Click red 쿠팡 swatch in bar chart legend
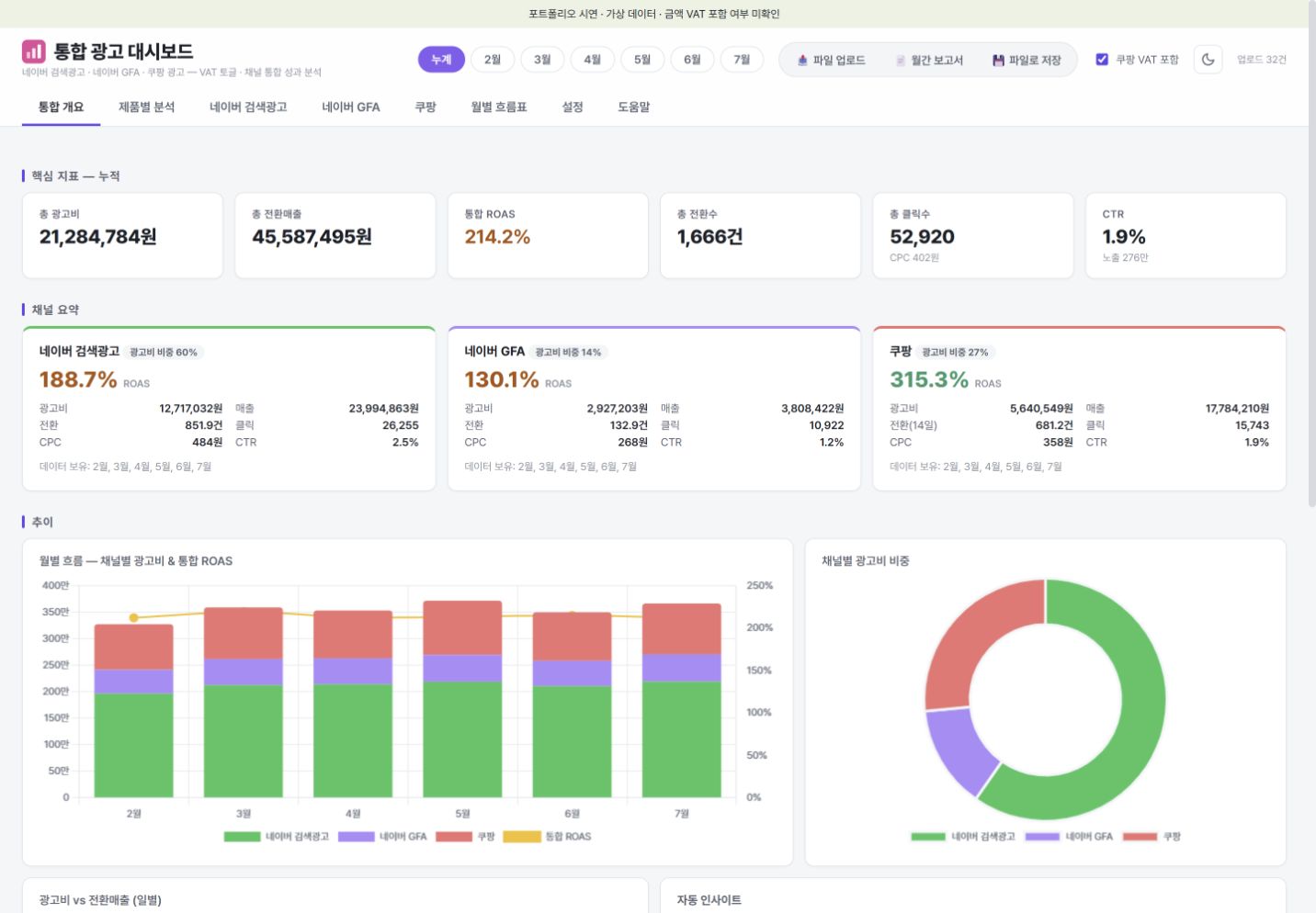This screenshot has width=1316, height=913. coord(454,837)
